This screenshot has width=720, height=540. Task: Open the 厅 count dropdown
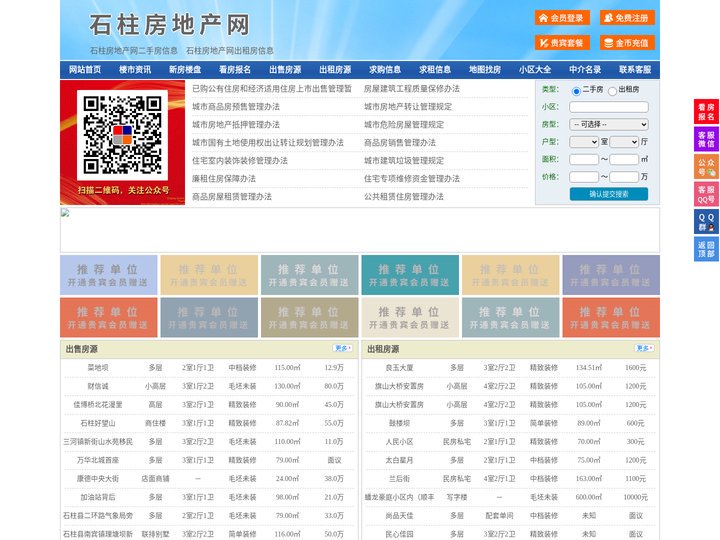pyautogui.click(x=624, y=142)
